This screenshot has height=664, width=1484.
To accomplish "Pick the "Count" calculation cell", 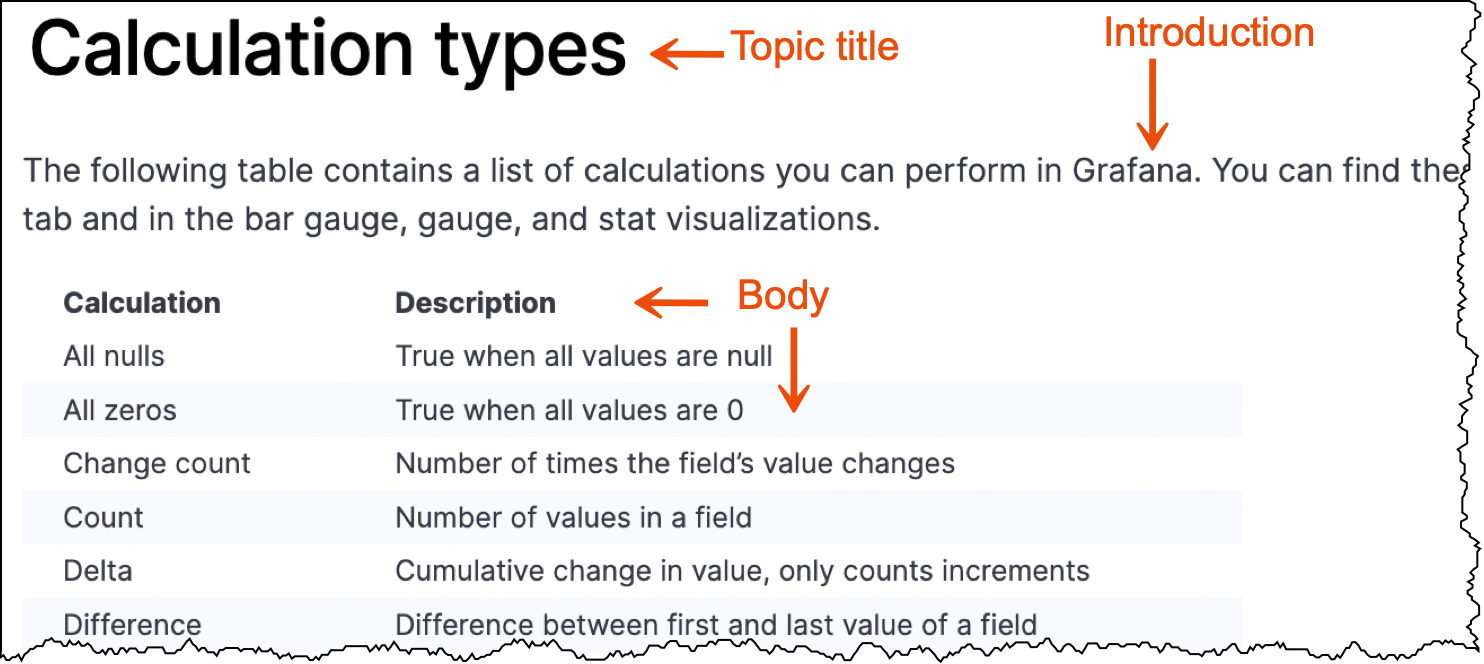I will (104, 518).
